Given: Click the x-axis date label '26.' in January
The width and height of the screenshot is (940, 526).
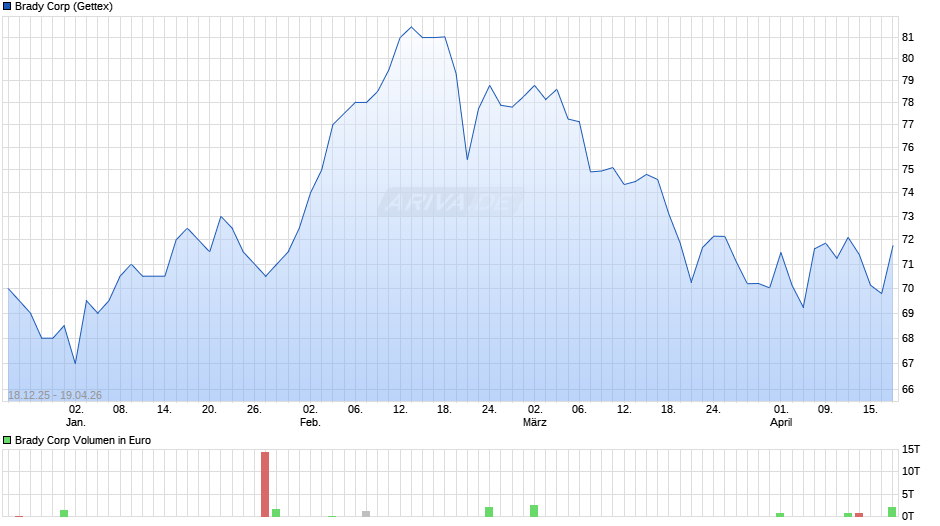Looking at the screenshot, I should (x=254, y=410).
